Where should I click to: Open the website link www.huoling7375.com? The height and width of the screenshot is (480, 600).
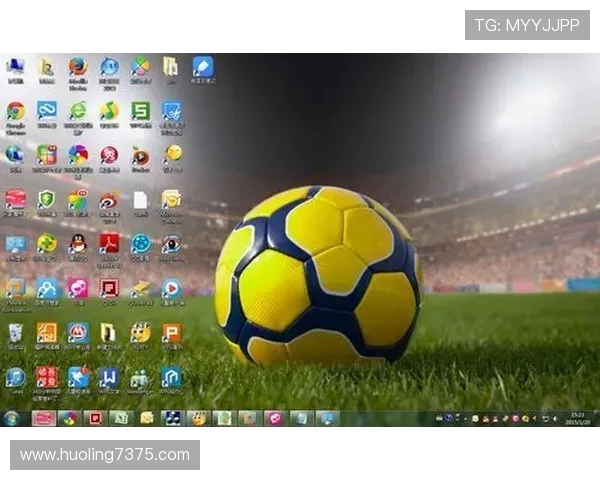(105, 455)
